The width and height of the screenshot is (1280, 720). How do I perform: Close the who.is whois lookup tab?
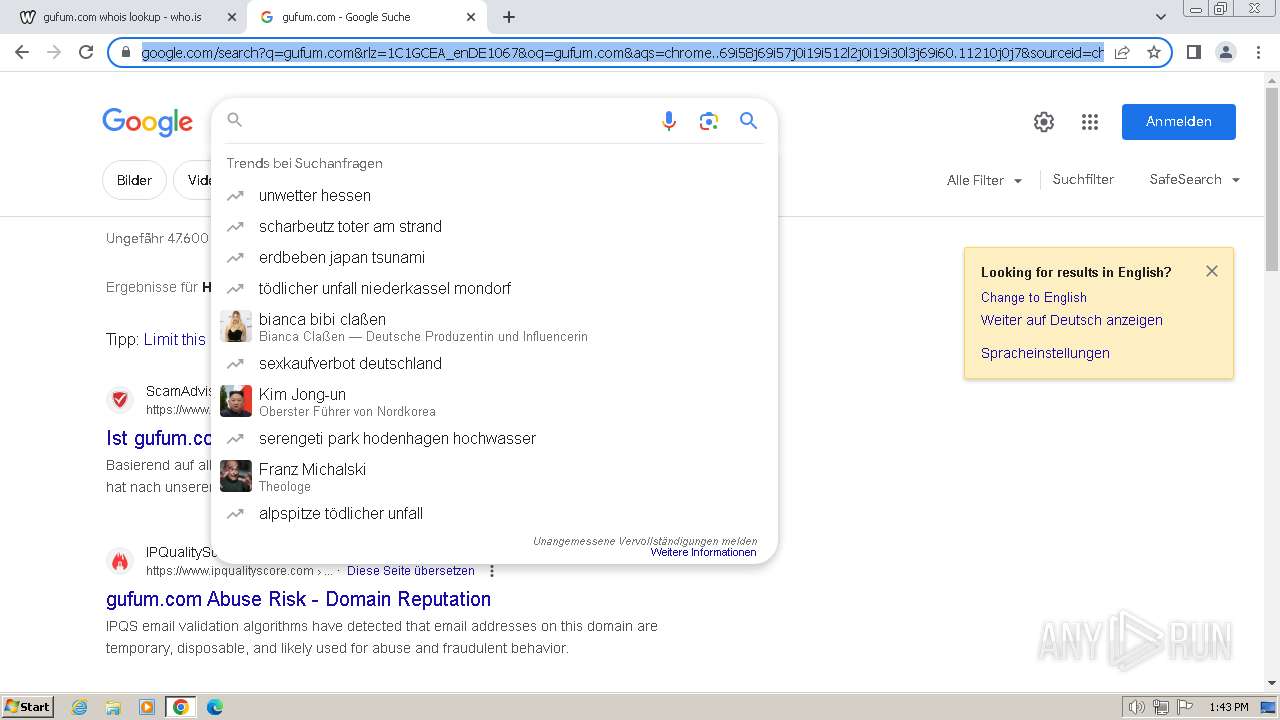click(x=231, y=17)
